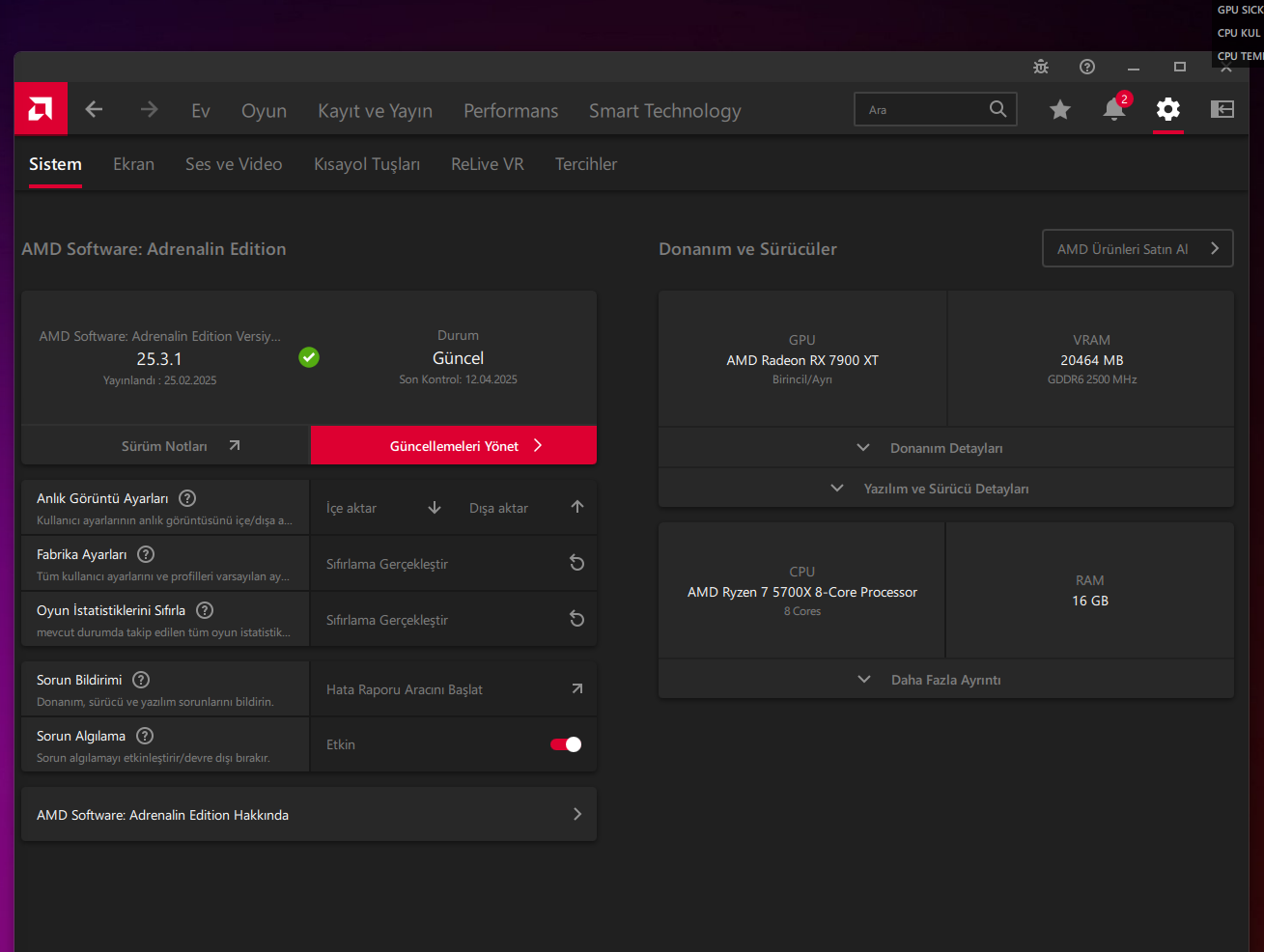Open notifications bell icon

1113,110
